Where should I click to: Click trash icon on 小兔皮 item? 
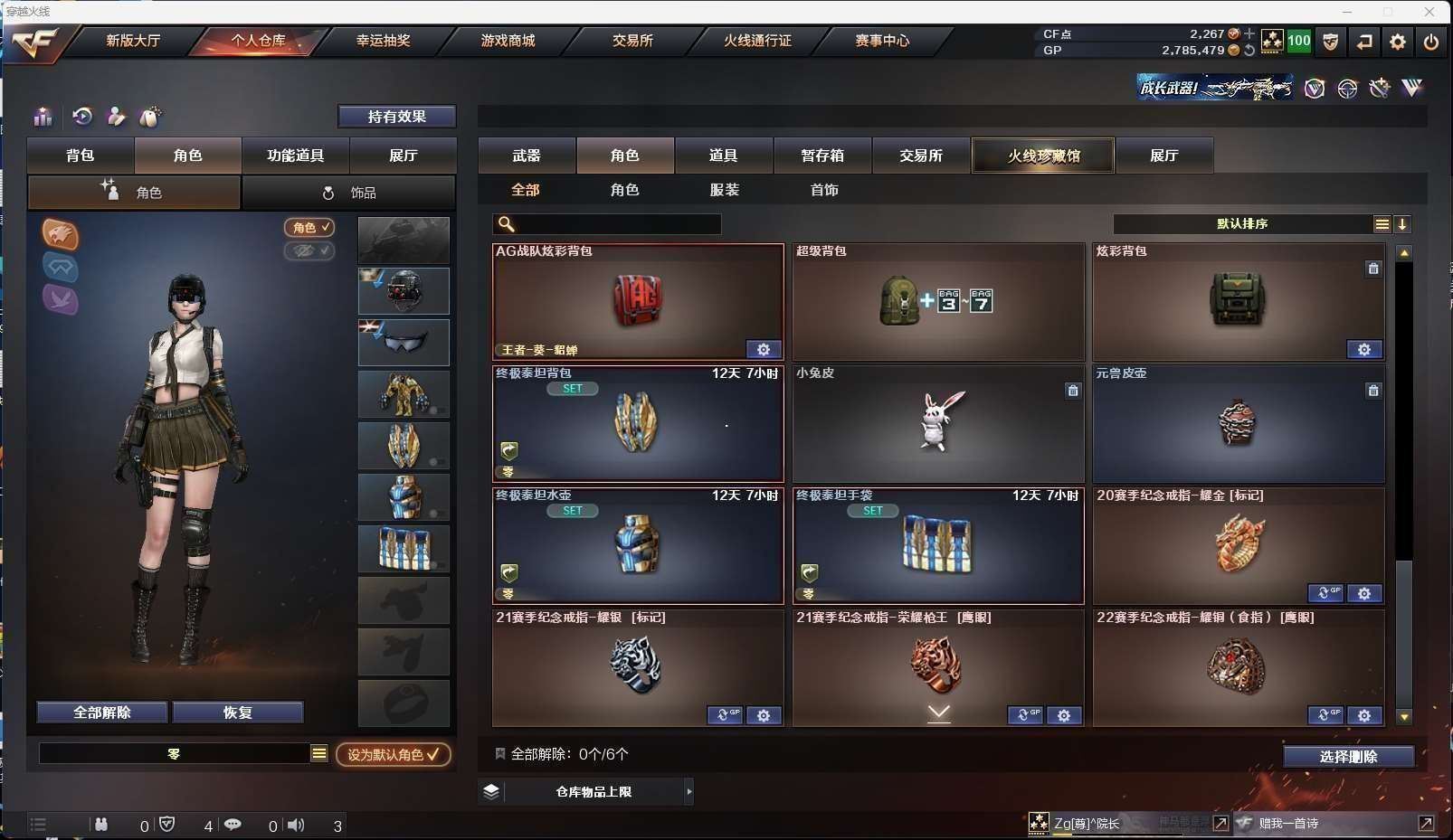click(1073, 391)
